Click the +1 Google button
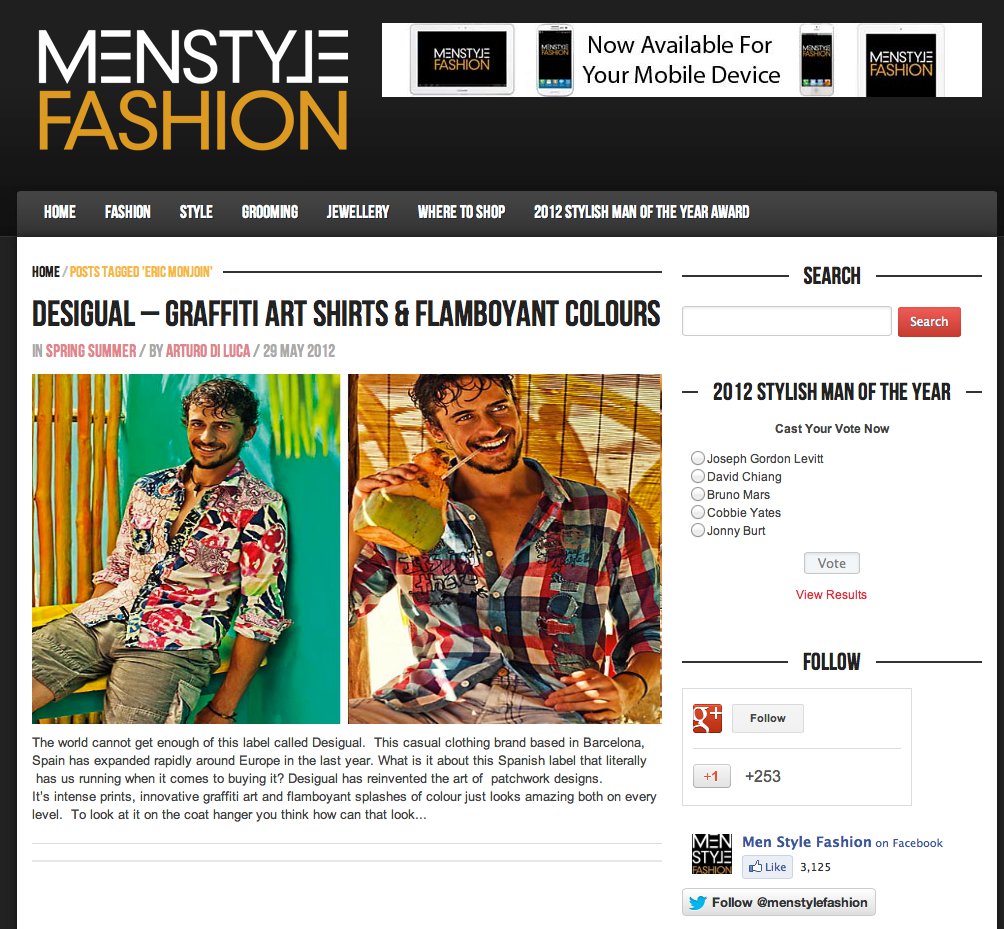1004x929 pixels. [x=711, y=776]
